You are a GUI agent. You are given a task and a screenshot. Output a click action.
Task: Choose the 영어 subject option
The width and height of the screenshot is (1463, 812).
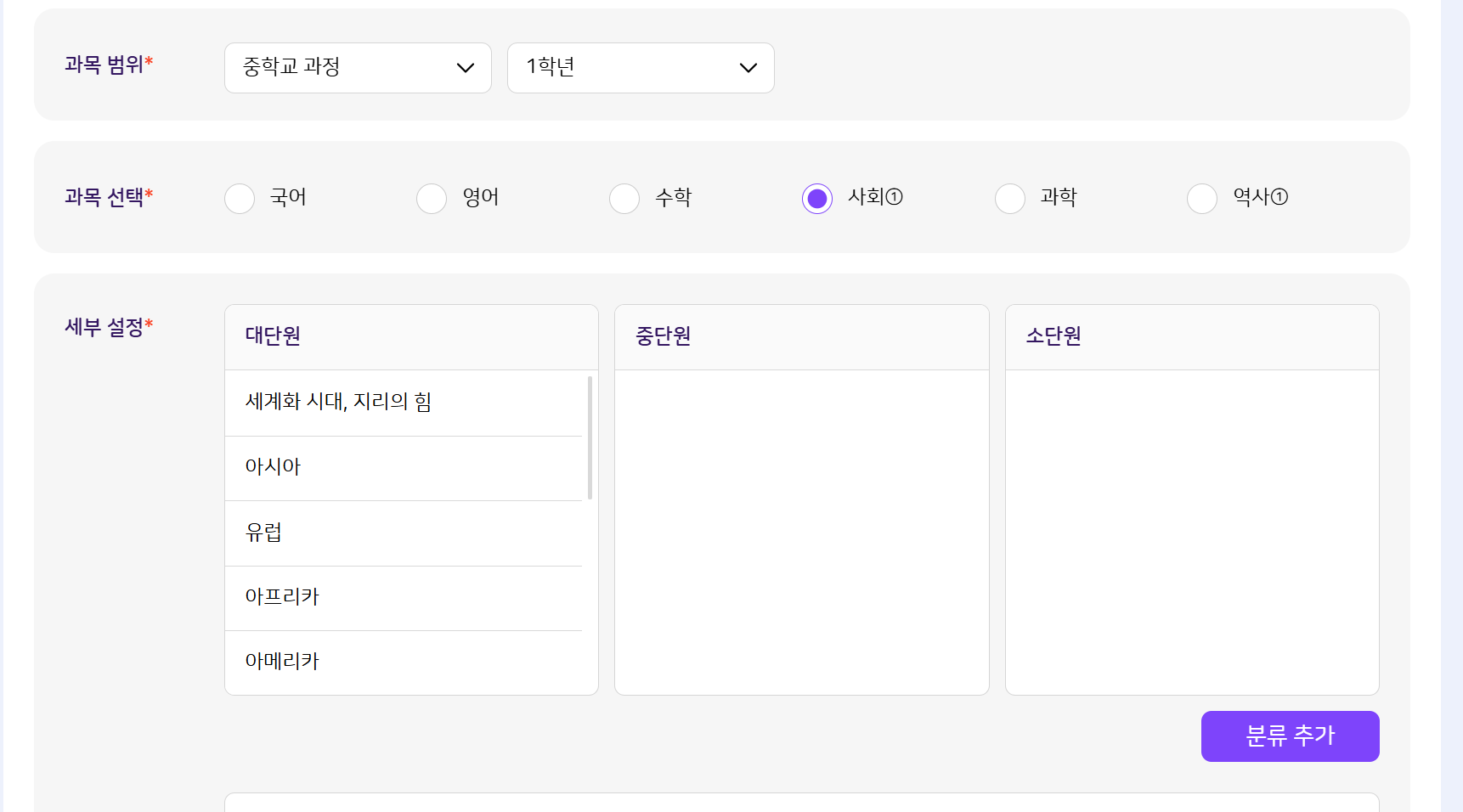[432, 198]
